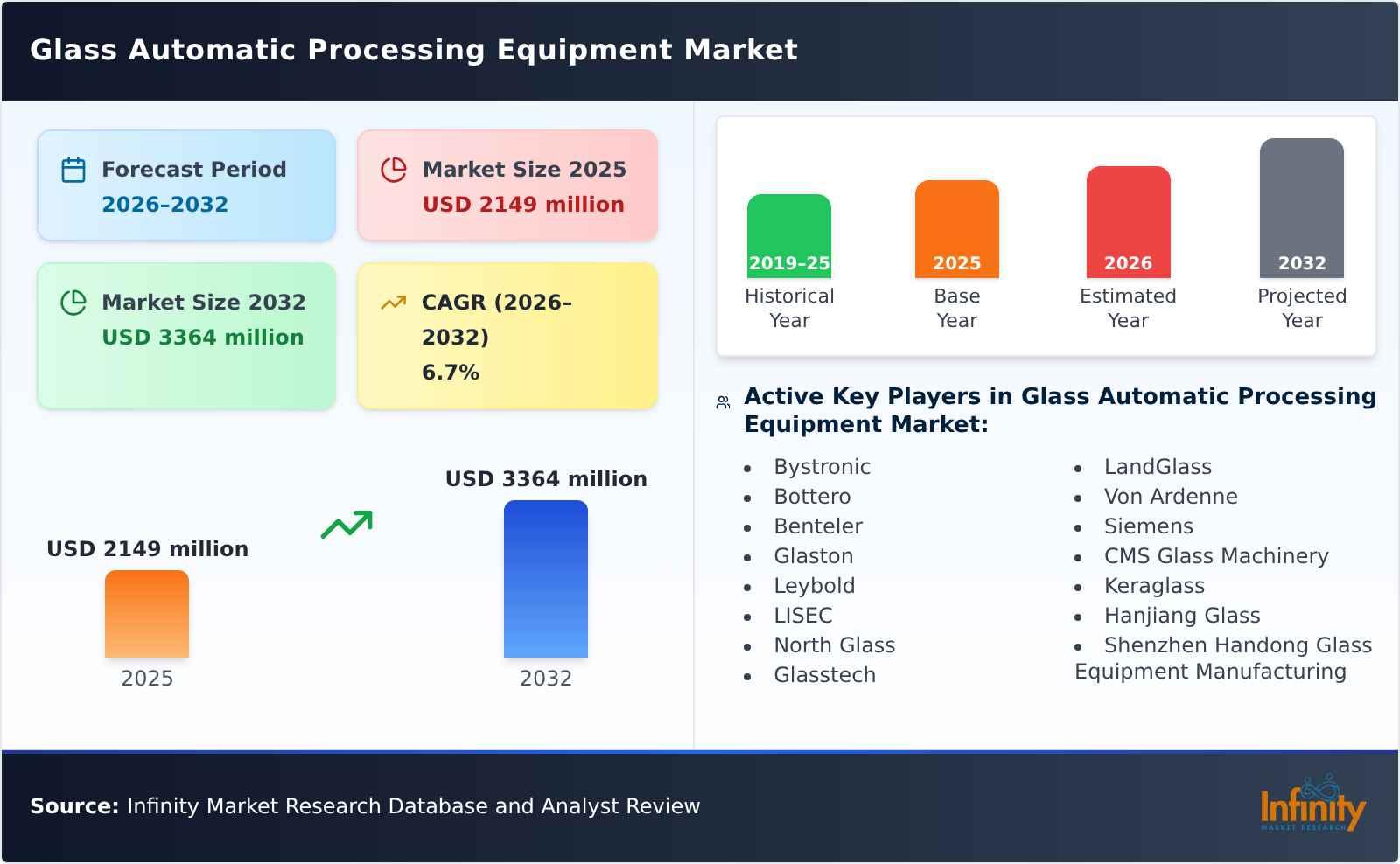Select the USD 3364 million blue bar
Viewport: 1400px width, 864px height.
(x=546, y=577)
